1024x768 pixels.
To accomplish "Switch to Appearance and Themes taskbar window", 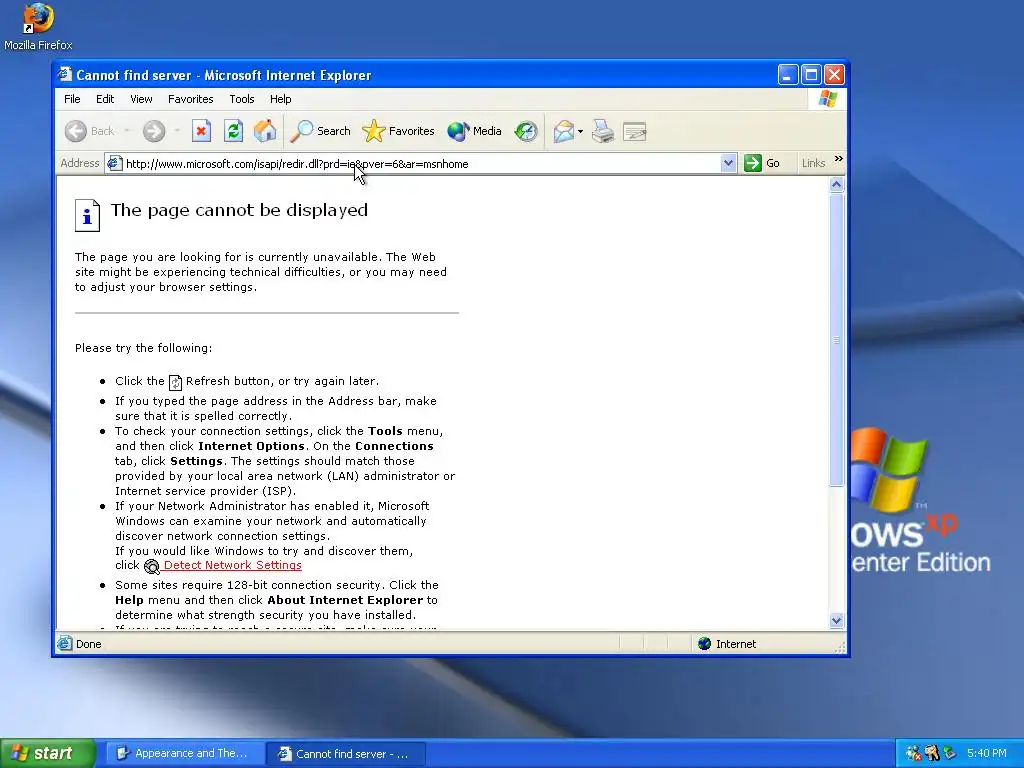I will (185, 754).
